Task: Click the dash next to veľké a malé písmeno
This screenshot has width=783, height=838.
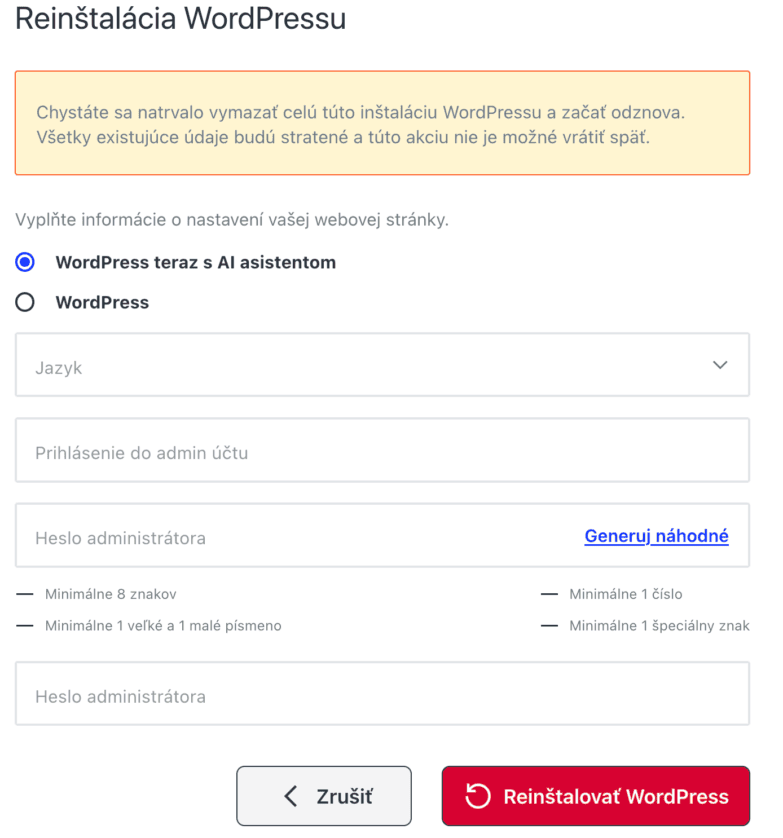Action: [25, 626]
